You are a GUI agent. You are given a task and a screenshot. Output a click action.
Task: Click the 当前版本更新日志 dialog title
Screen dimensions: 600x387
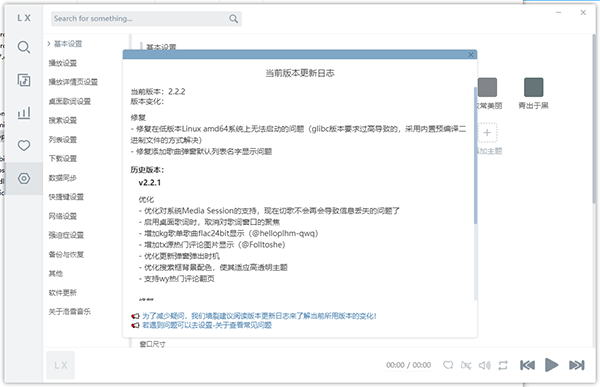[300, 73]
